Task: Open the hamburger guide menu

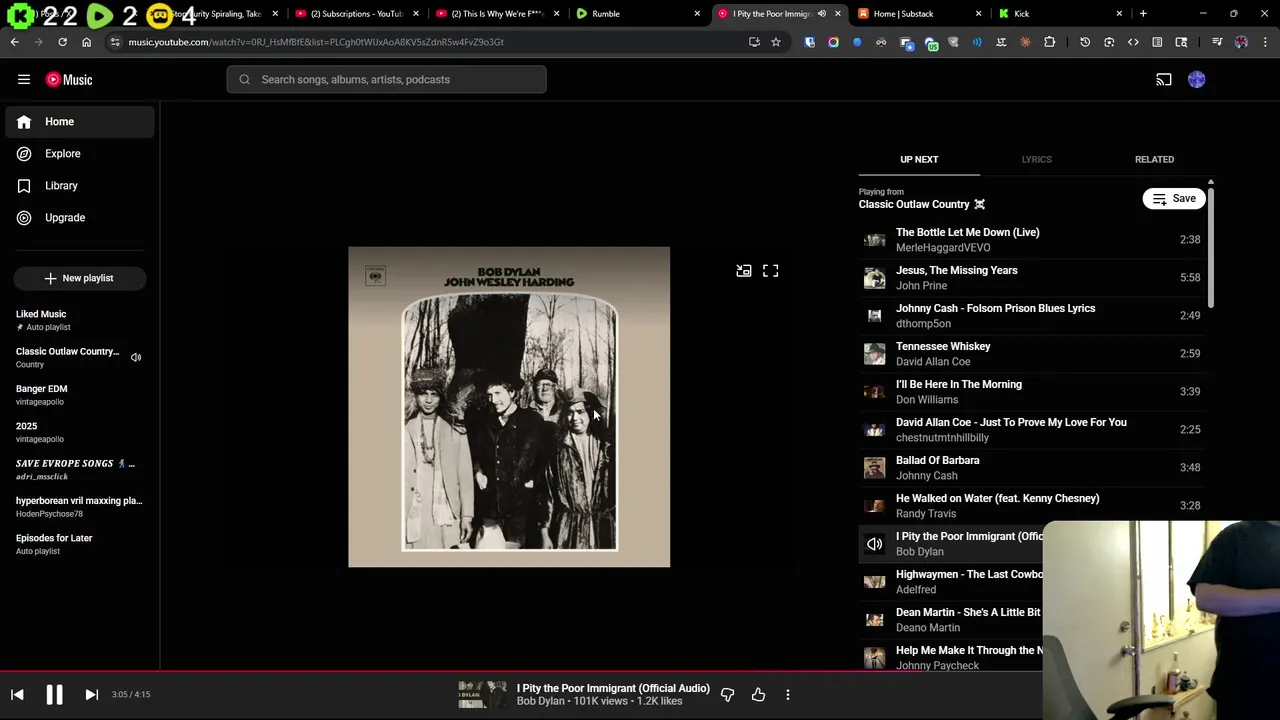Action: (24, 79)
